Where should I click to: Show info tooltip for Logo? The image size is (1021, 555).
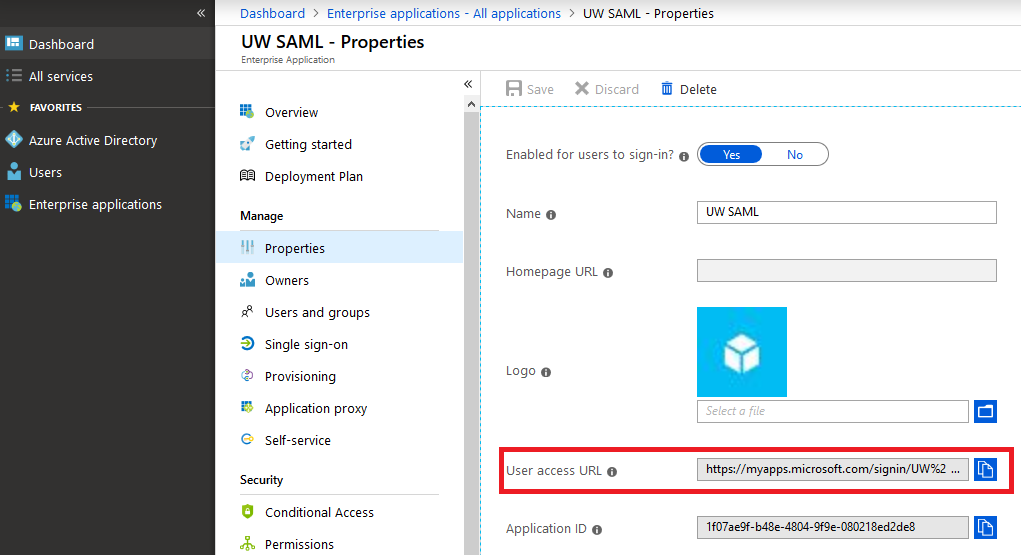546,372
